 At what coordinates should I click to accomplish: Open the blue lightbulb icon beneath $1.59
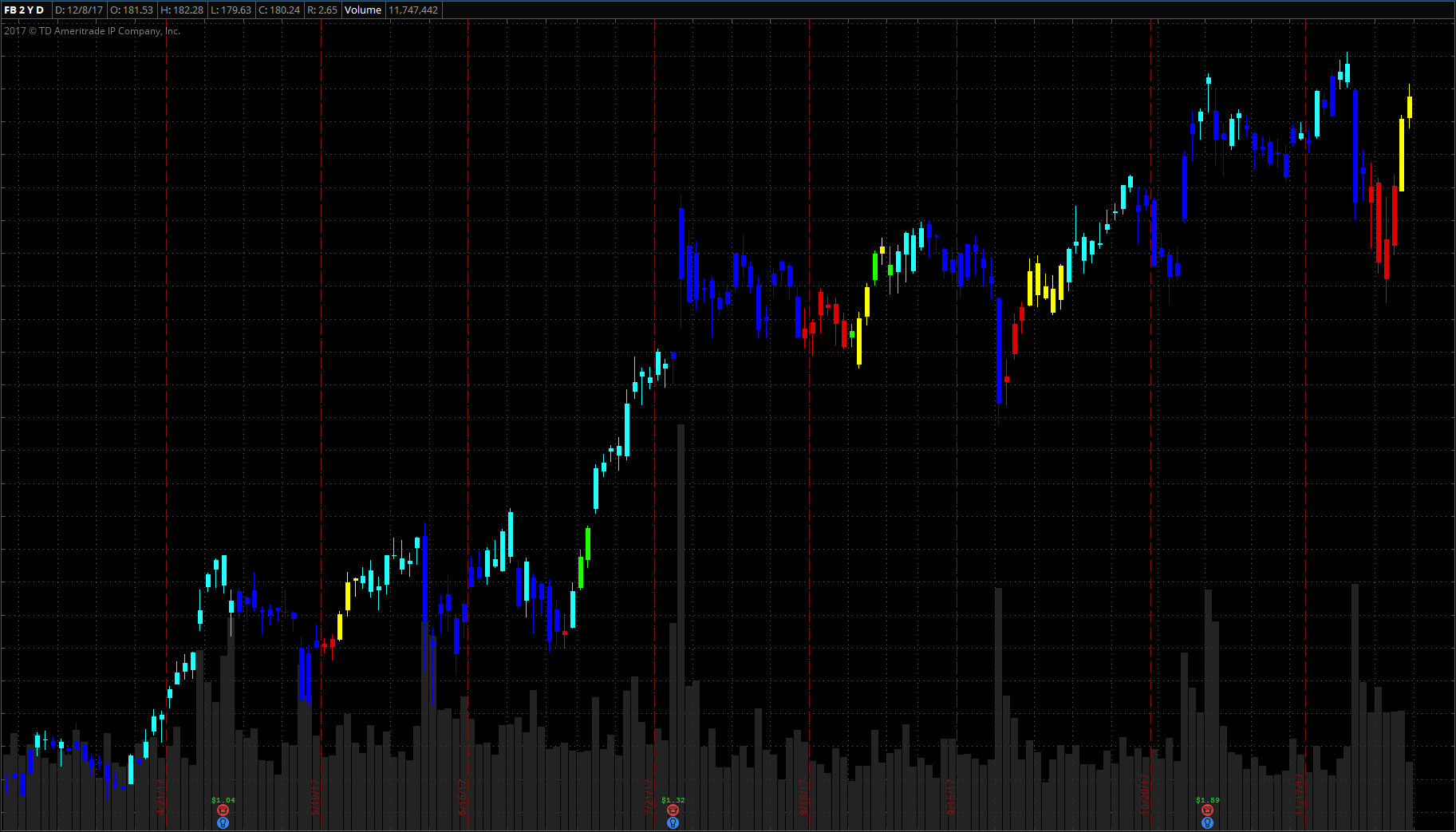pos(1207,822)
